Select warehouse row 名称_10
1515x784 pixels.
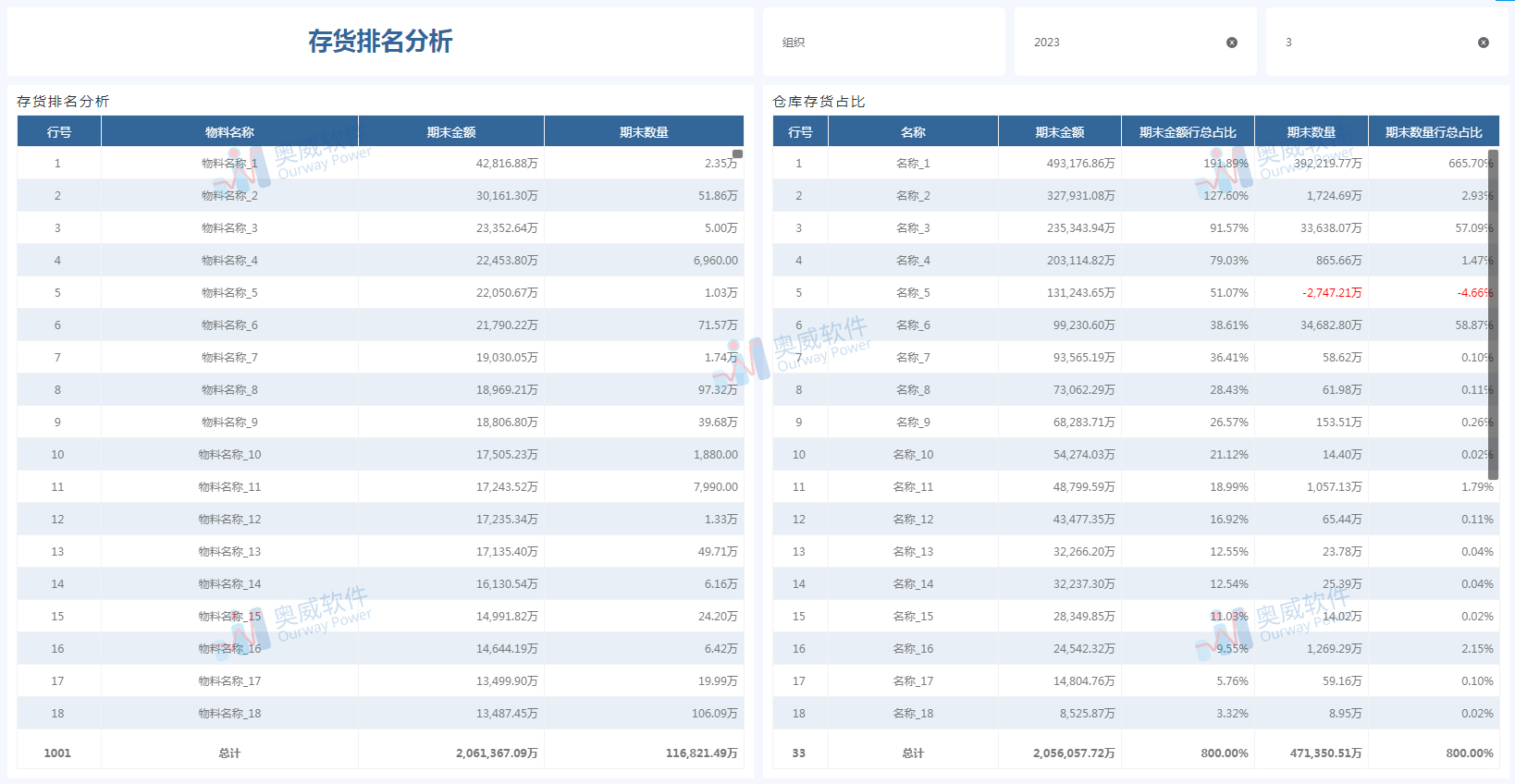[x=1136, y=455]
